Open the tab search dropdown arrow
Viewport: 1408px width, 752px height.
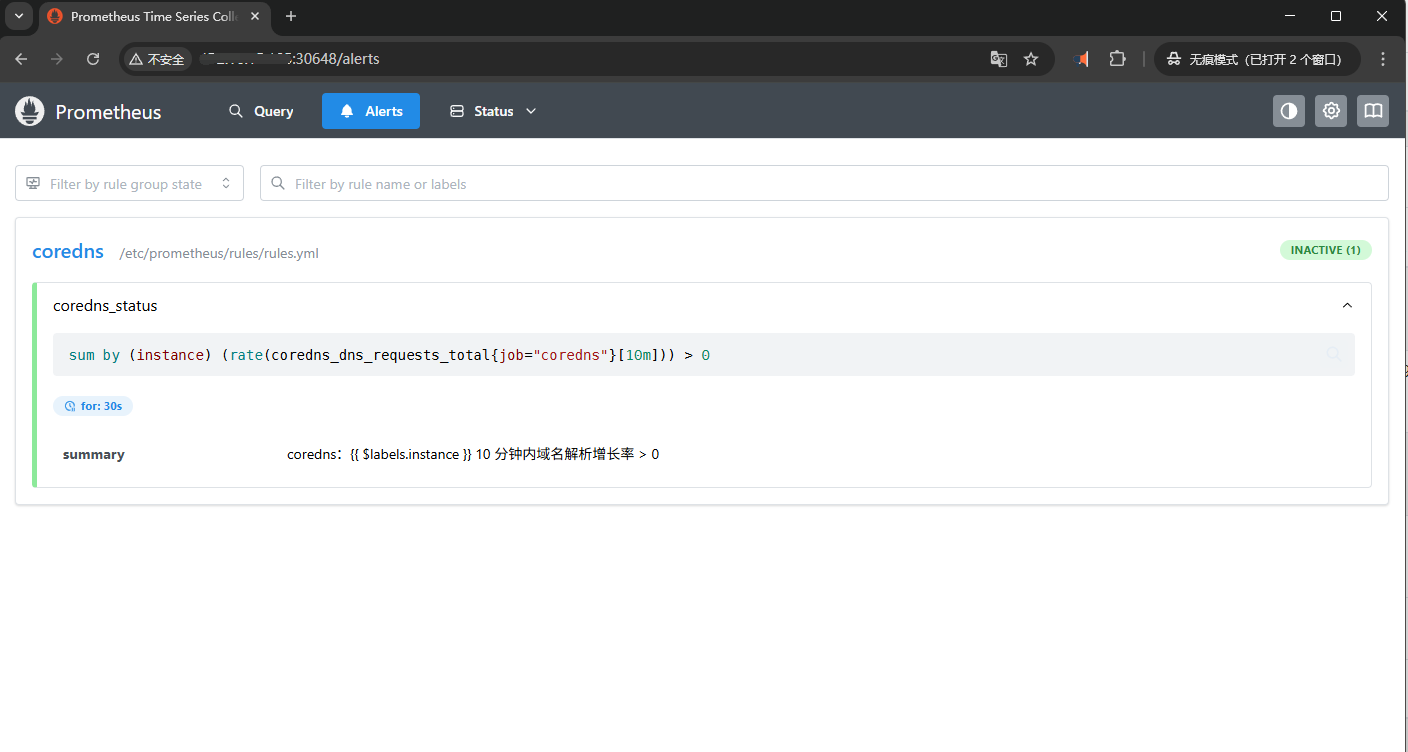[x=18, y=16]
